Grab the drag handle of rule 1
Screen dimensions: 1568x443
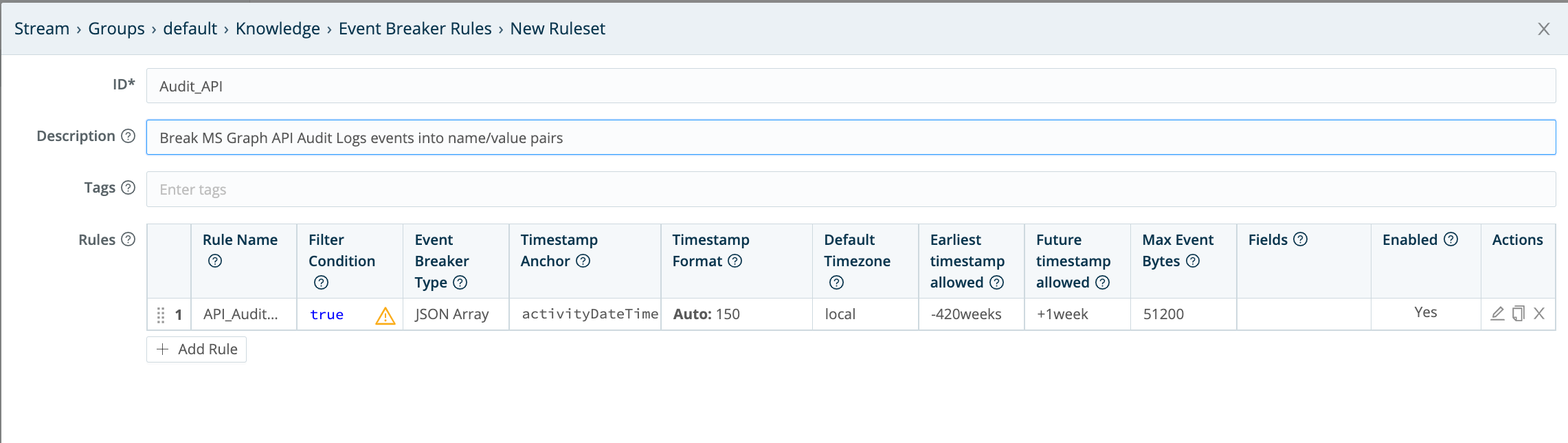[160, 315]
